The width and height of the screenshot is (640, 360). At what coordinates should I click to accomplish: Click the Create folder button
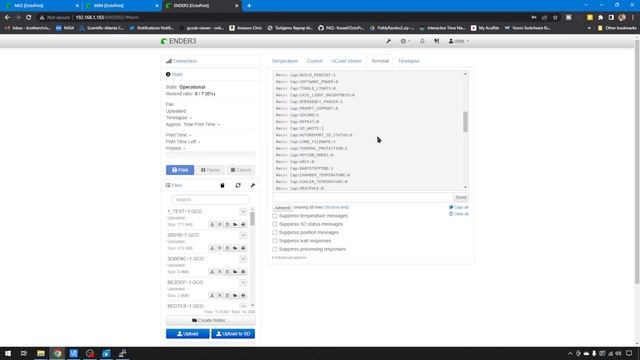(x=211, y=320)
